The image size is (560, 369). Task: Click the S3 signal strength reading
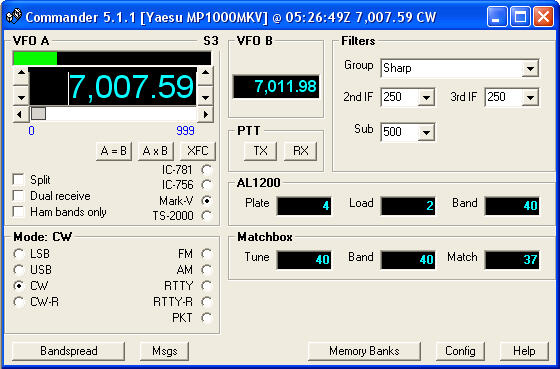point(211,41)
